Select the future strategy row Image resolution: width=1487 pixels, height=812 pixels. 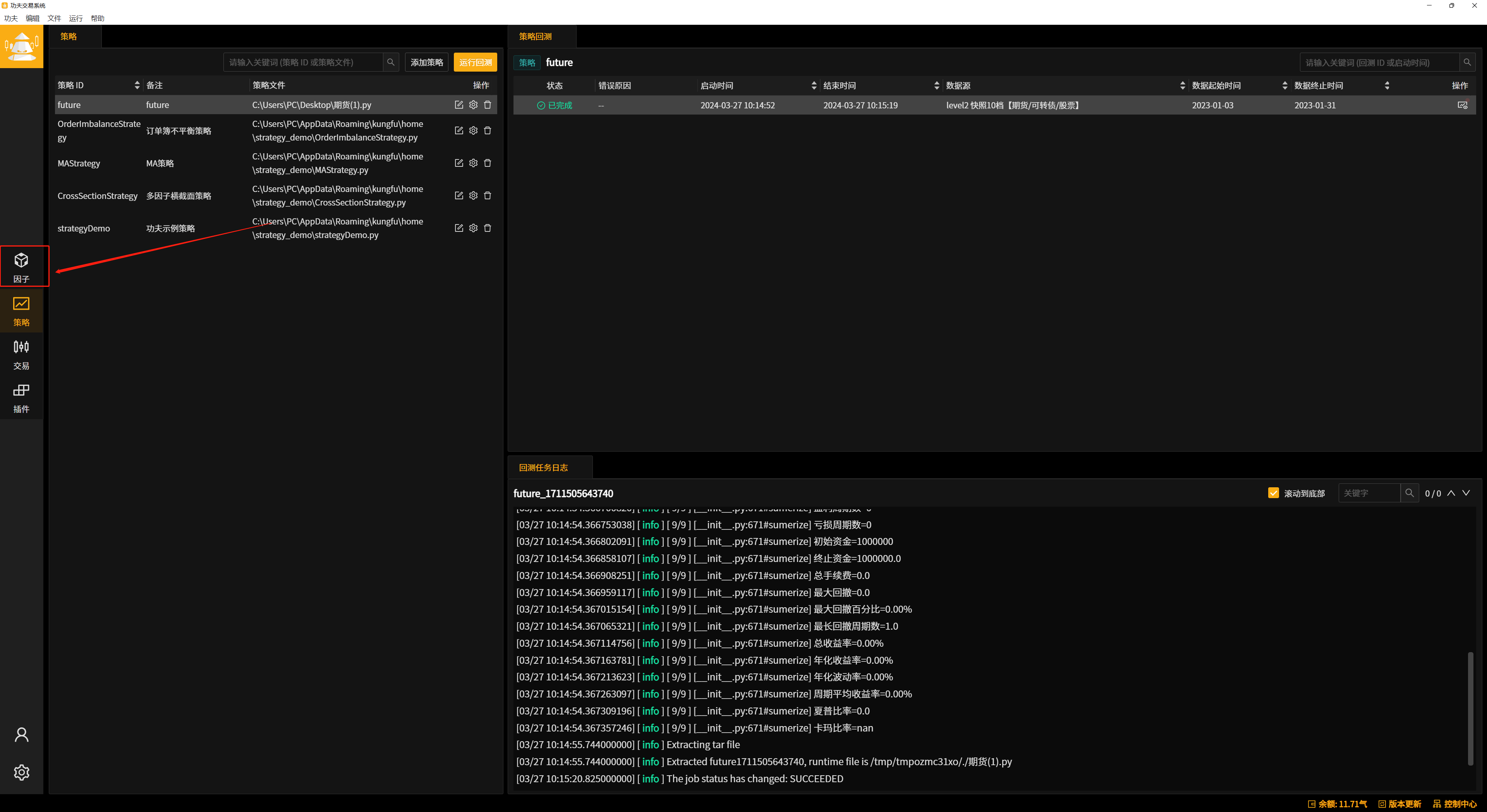point(276,104)
